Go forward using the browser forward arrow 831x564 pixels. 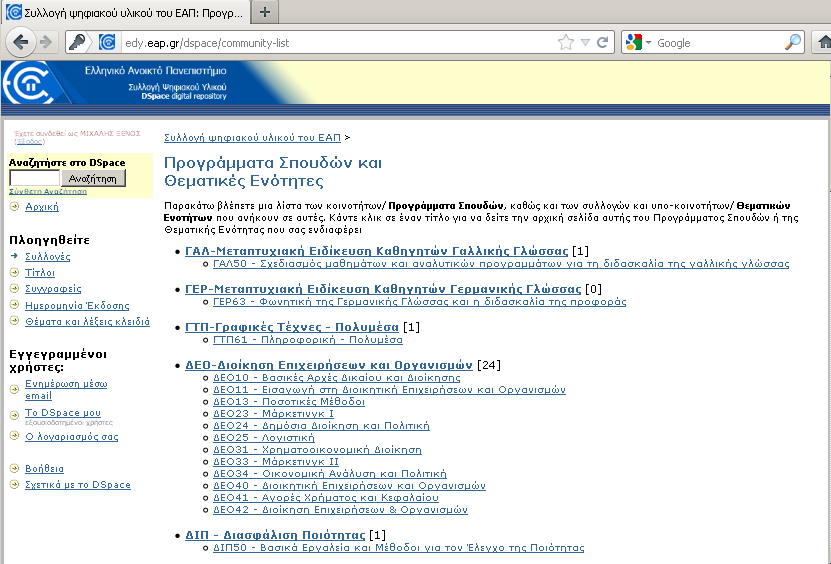click(46, 42)
